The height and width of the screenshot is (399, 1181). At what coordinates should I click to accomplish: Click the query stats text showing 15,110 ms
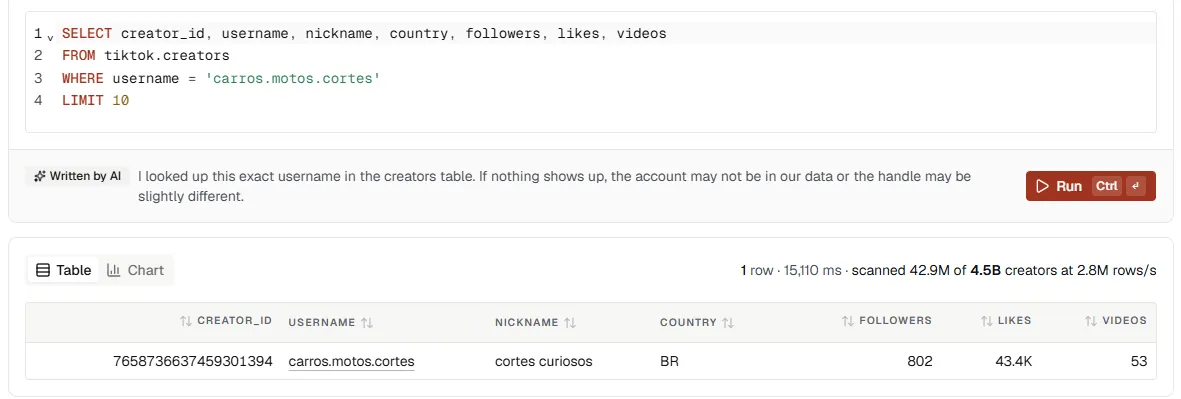(x=948, y=270)
